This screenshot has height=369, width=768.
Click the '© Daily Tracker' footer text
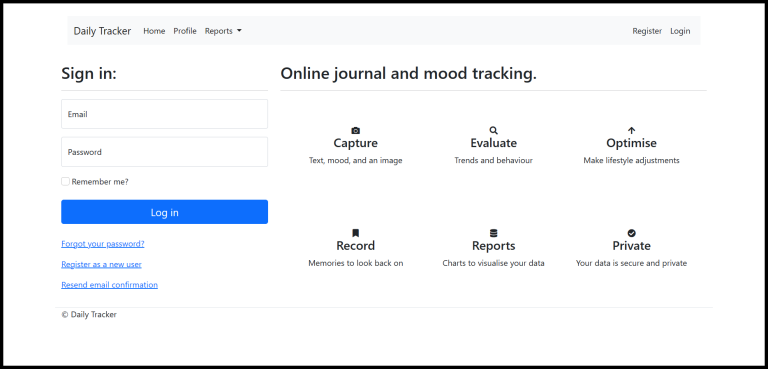click(x=89, y=315)
